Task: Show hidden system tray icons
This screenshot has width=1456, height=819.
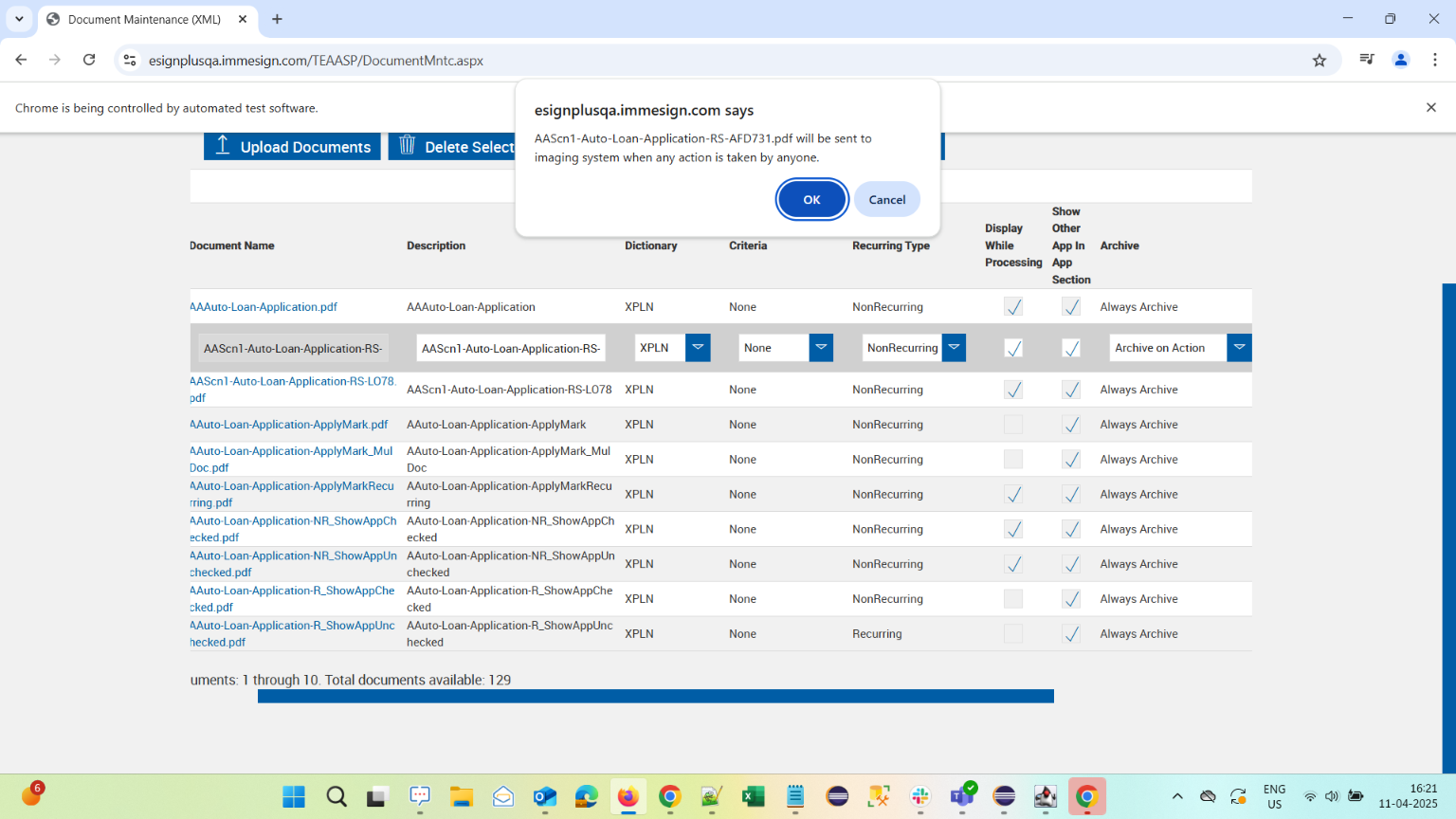Action: 1177,796
